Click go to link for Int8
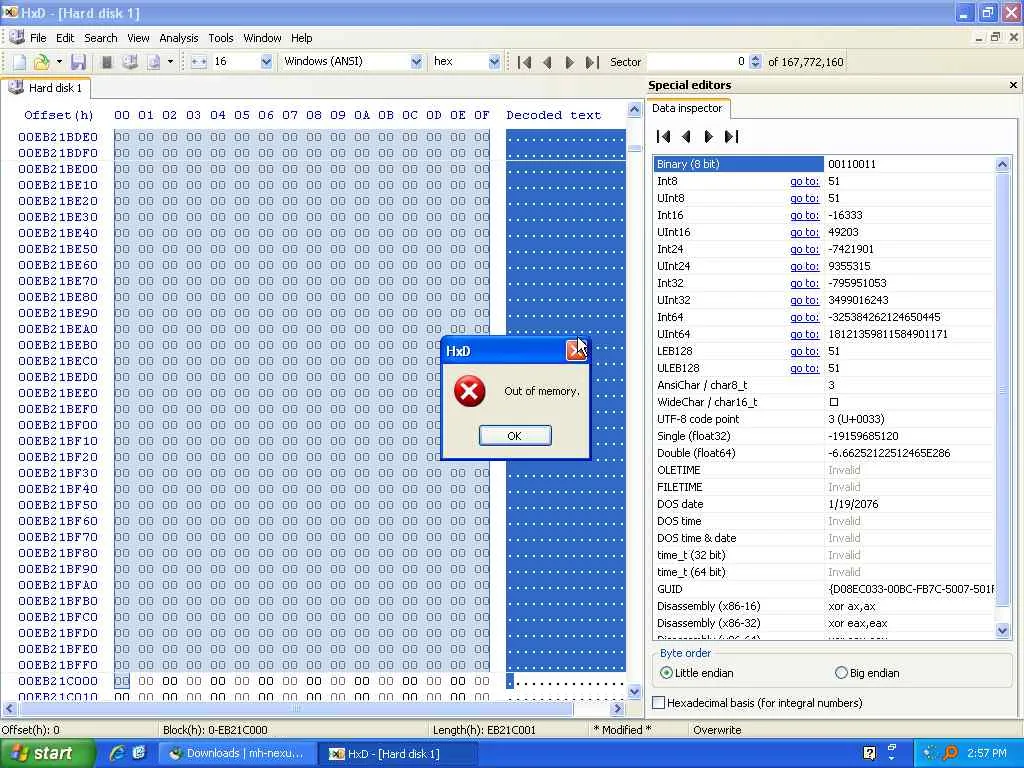 [805, 181]
